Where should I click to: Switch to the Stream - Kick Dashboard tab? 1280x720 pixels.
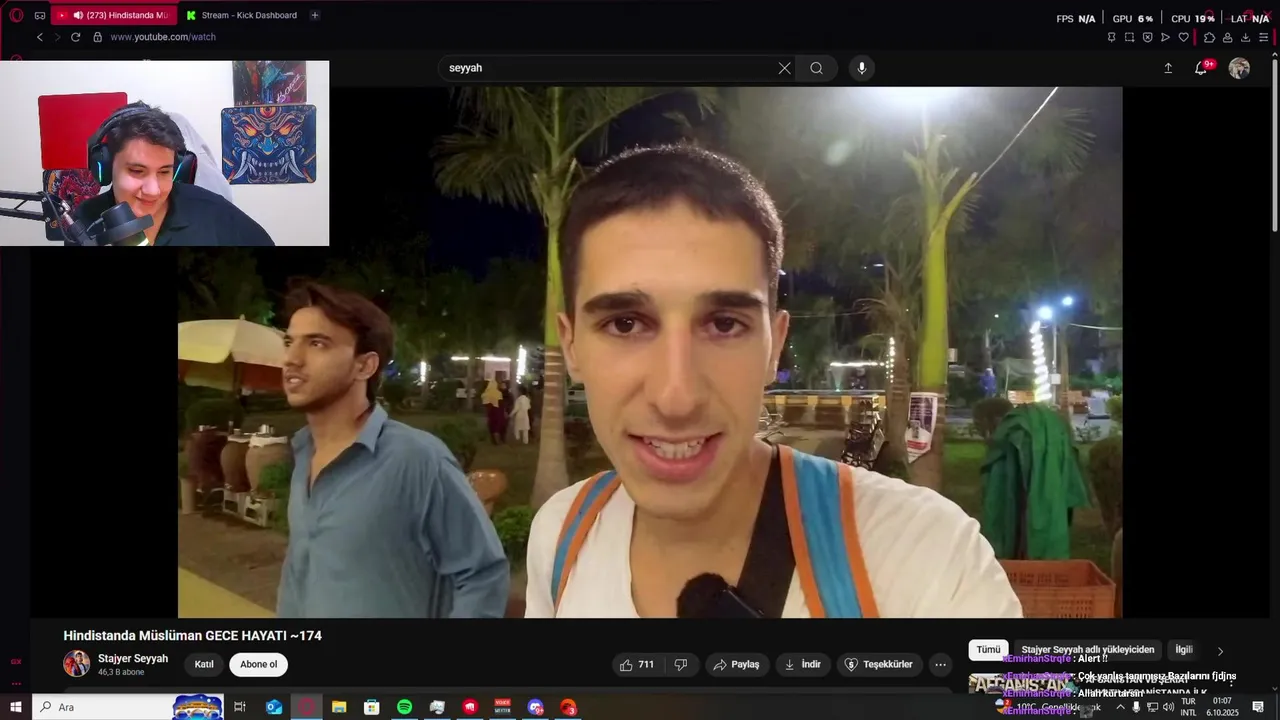(240, 15)
